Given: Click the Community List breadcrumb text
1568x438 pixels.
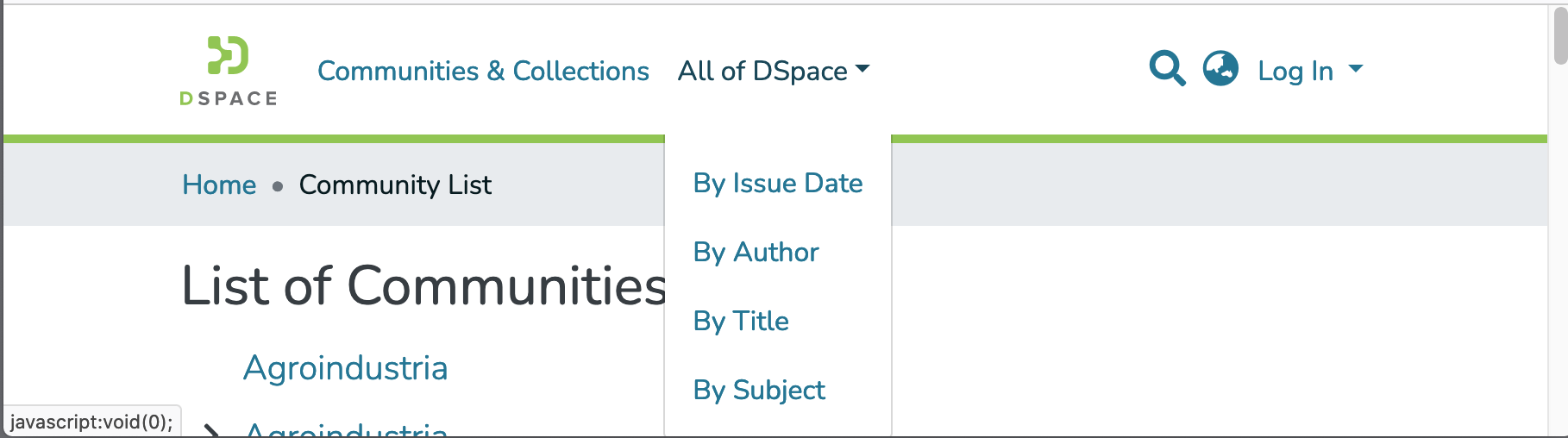Looking at the screenshot, I should [x=395, y=185].
